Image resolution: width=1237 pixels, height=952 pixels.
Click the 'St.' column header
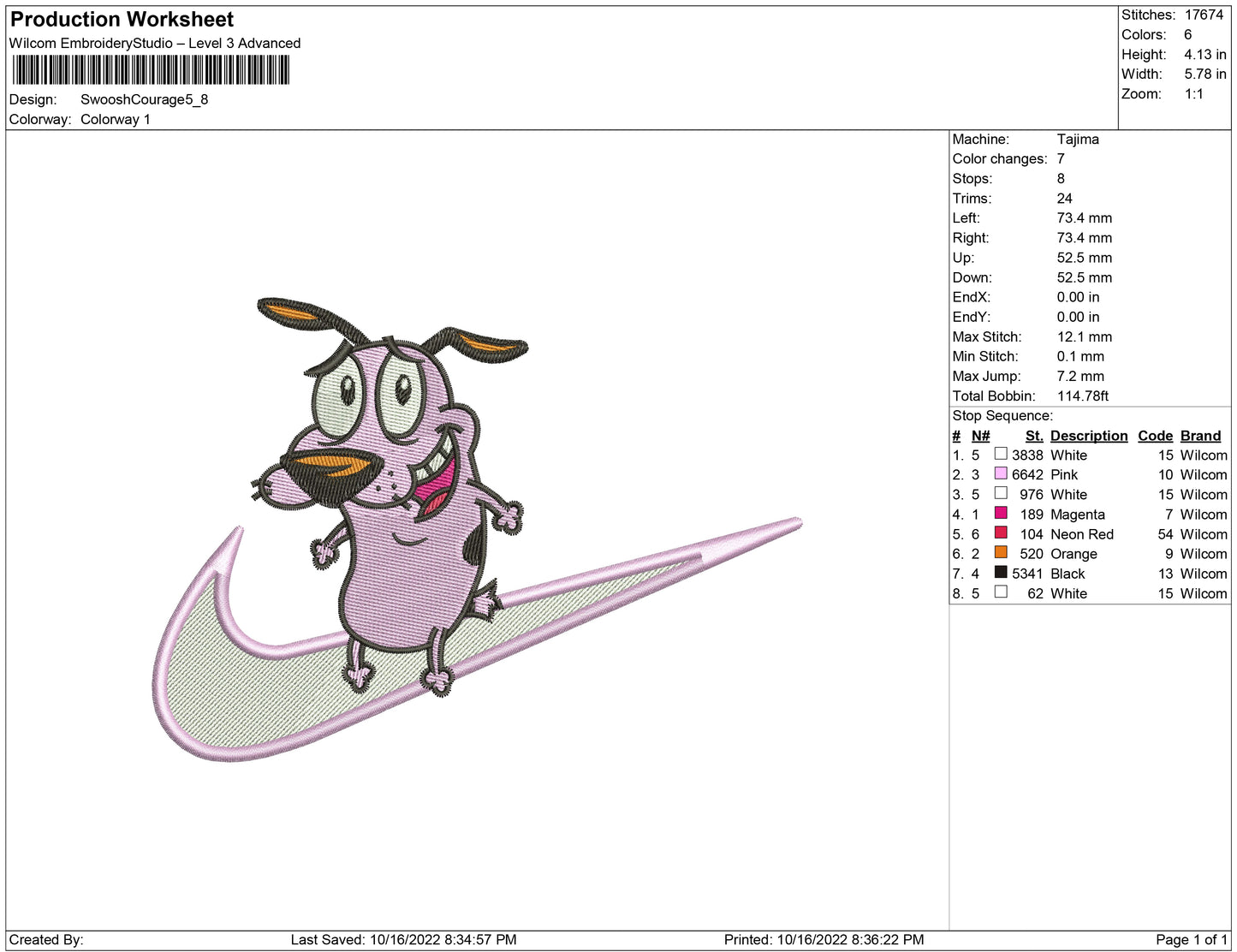point(1034,436)
